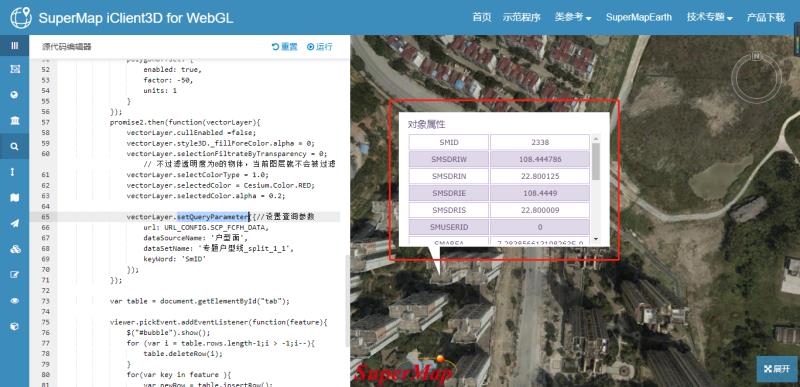Select the globe icon in sidebar
The image size is (800, 387).
pyautogui.click(x=14, y=95)
